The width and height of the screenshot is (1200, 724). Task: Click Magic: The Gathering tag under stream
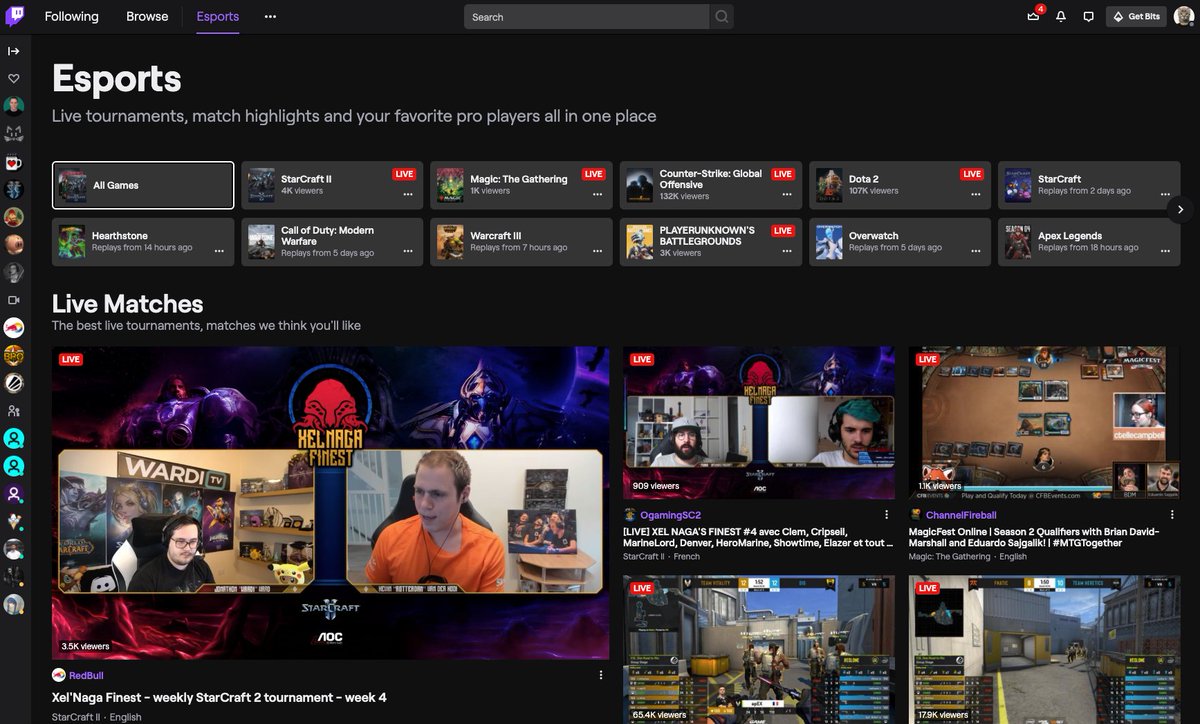[951, 557]
